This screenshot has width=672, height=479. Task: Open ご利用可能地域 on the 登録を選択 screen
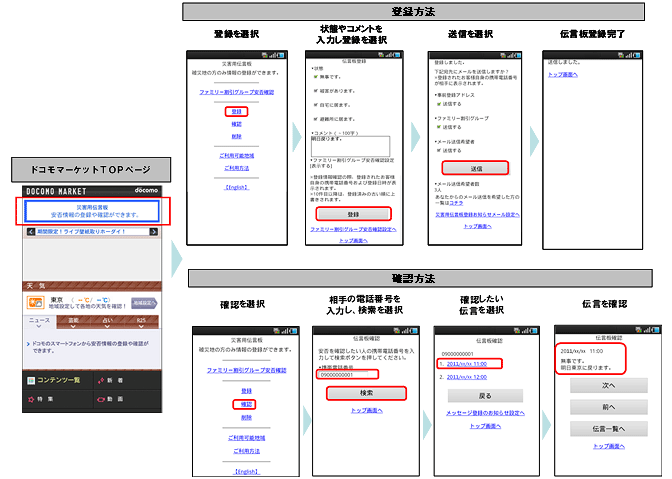click(237, 156)
